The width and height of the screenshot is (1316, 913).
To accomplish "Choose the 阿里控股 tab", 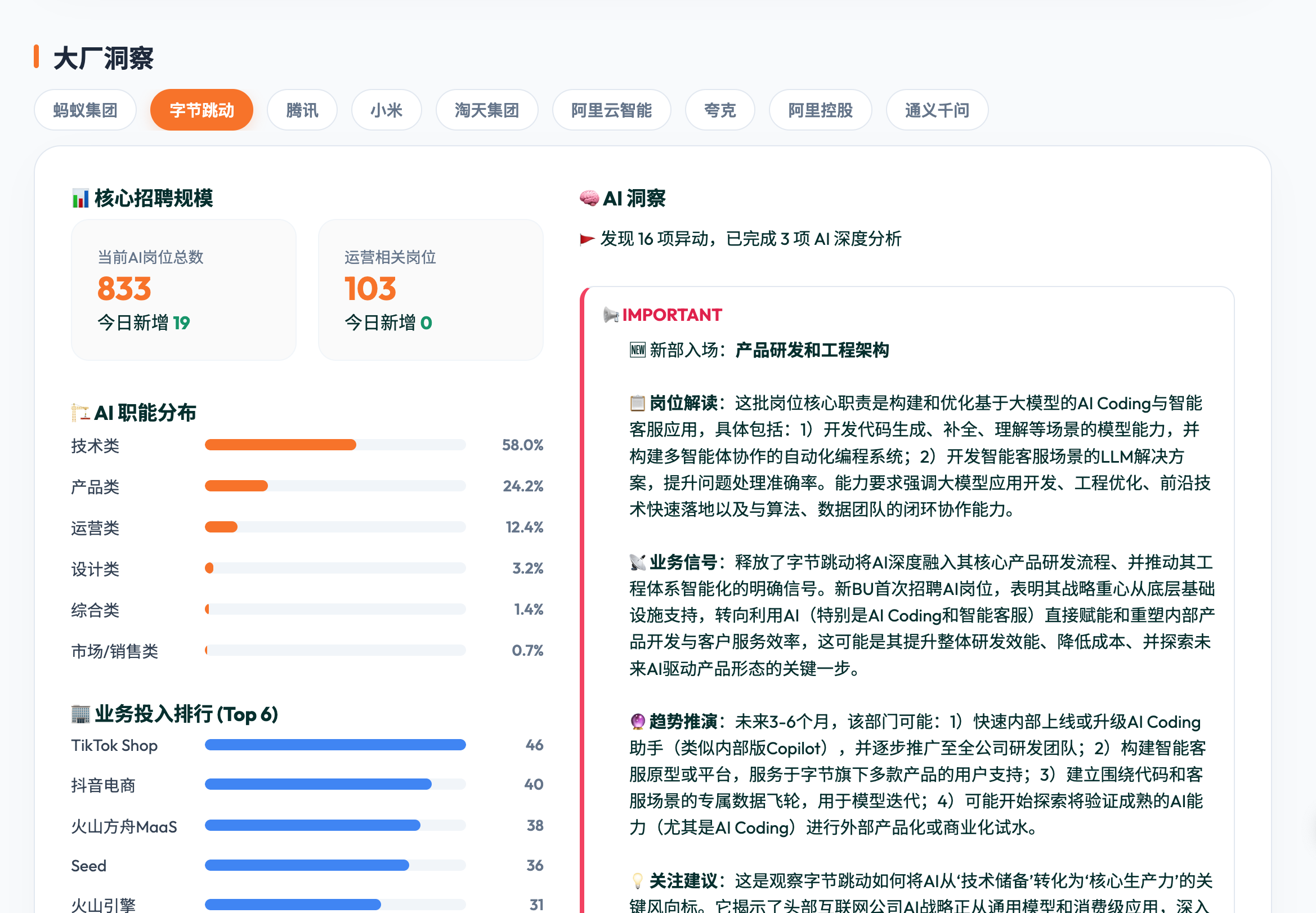I will pyautogui.click(x=821, y=110).
